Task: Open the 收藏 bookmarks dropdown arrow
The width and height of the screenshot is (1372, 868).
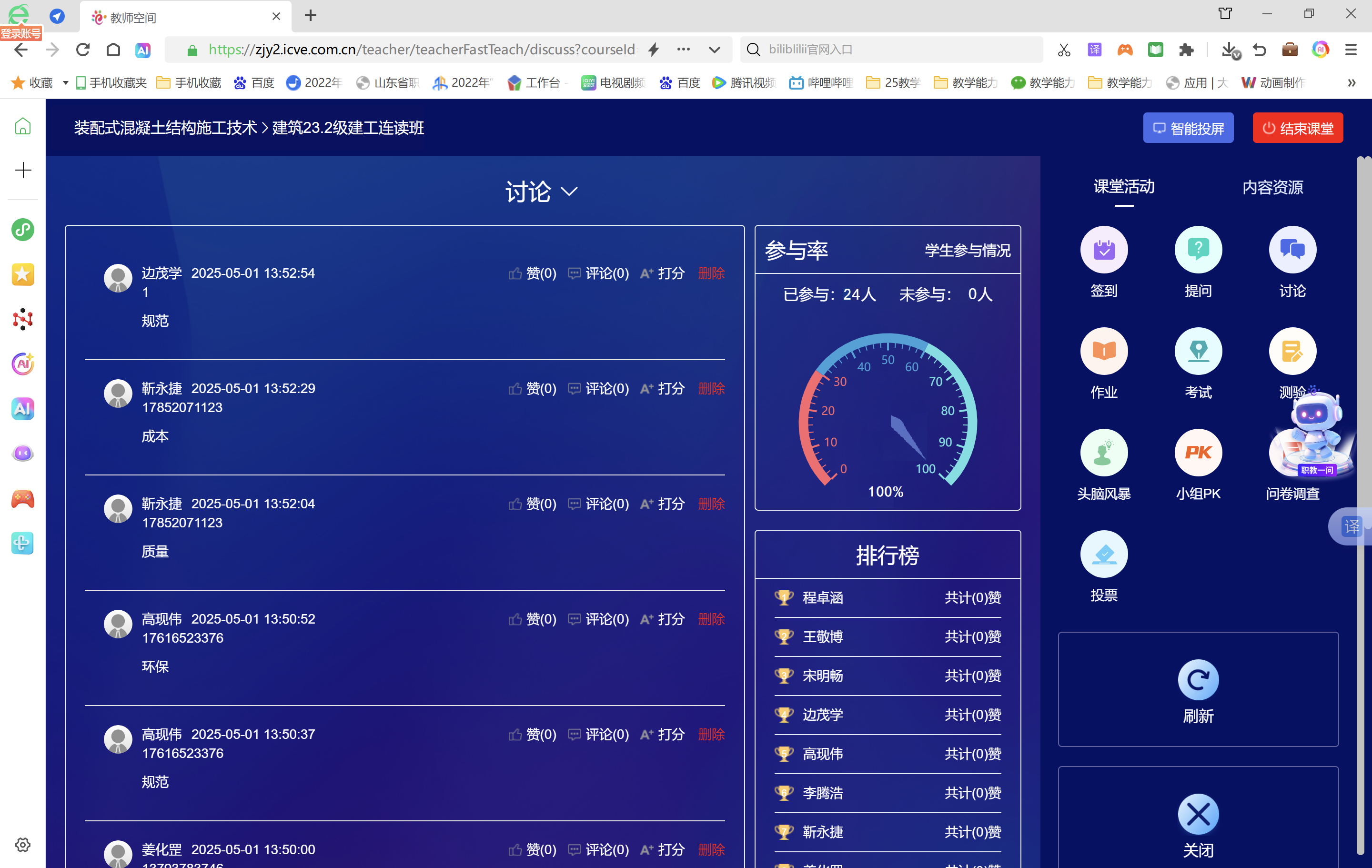Action: [66, 83]
